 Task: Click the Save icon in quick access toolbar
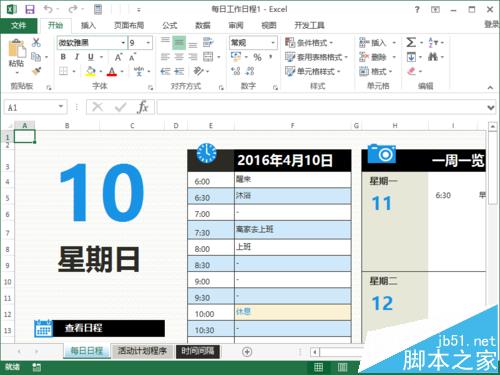coord(30,9)
